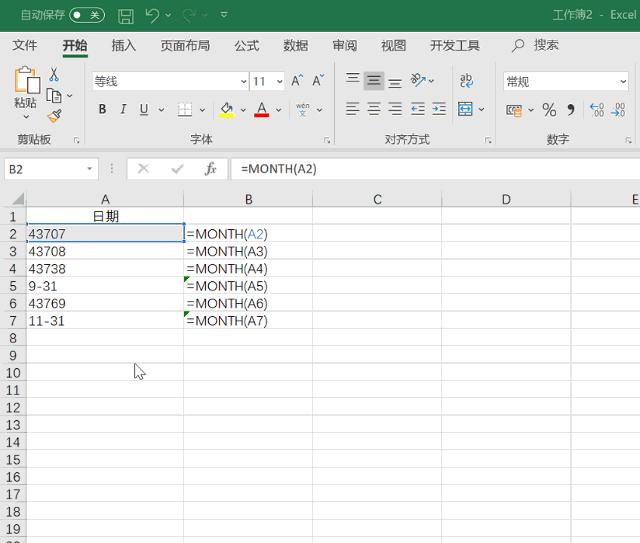
Task: Toggle Underline formatting
Action: [x=144, y=109]
